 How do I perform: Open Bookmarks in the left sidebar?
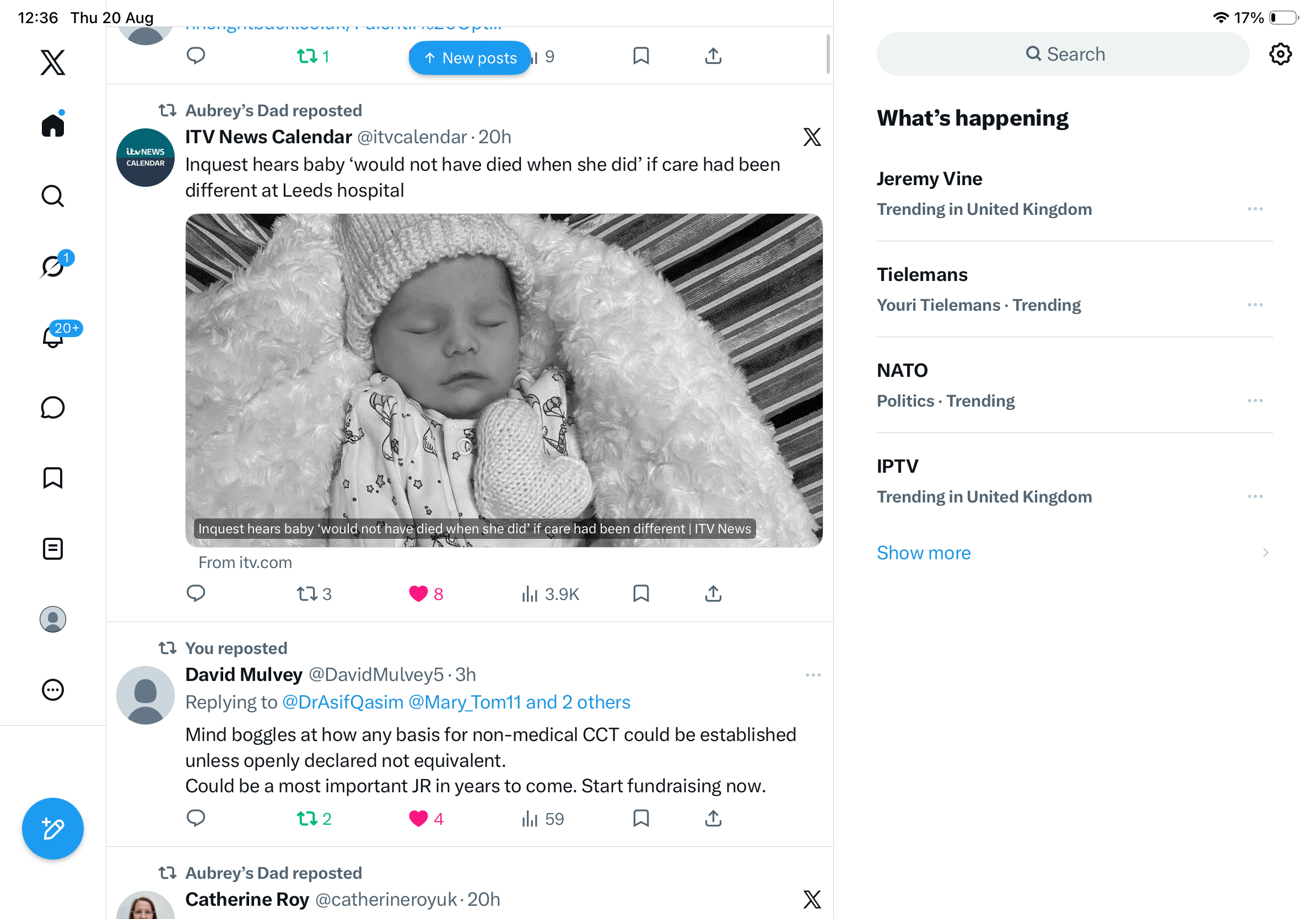[53, 478]
